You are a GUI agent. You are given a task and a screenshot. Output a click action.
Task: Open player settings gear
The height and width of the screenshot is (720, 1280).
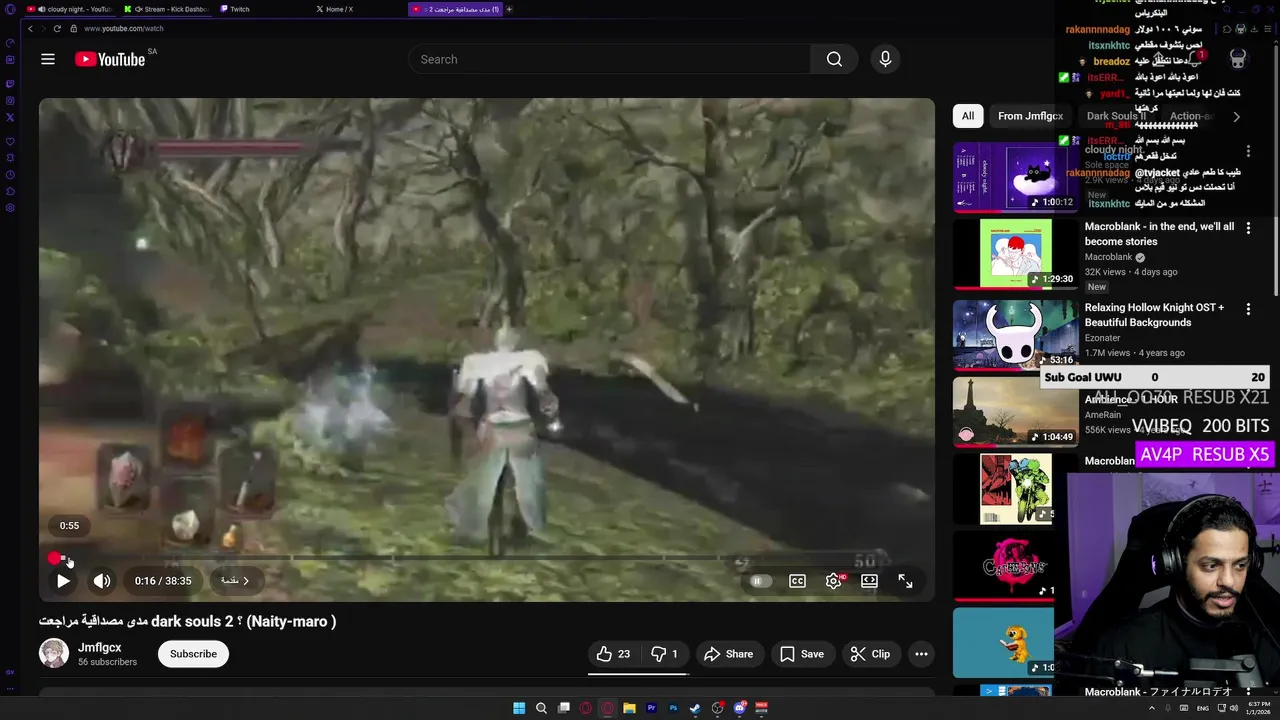pyautogui.click(x=833, y=581)
